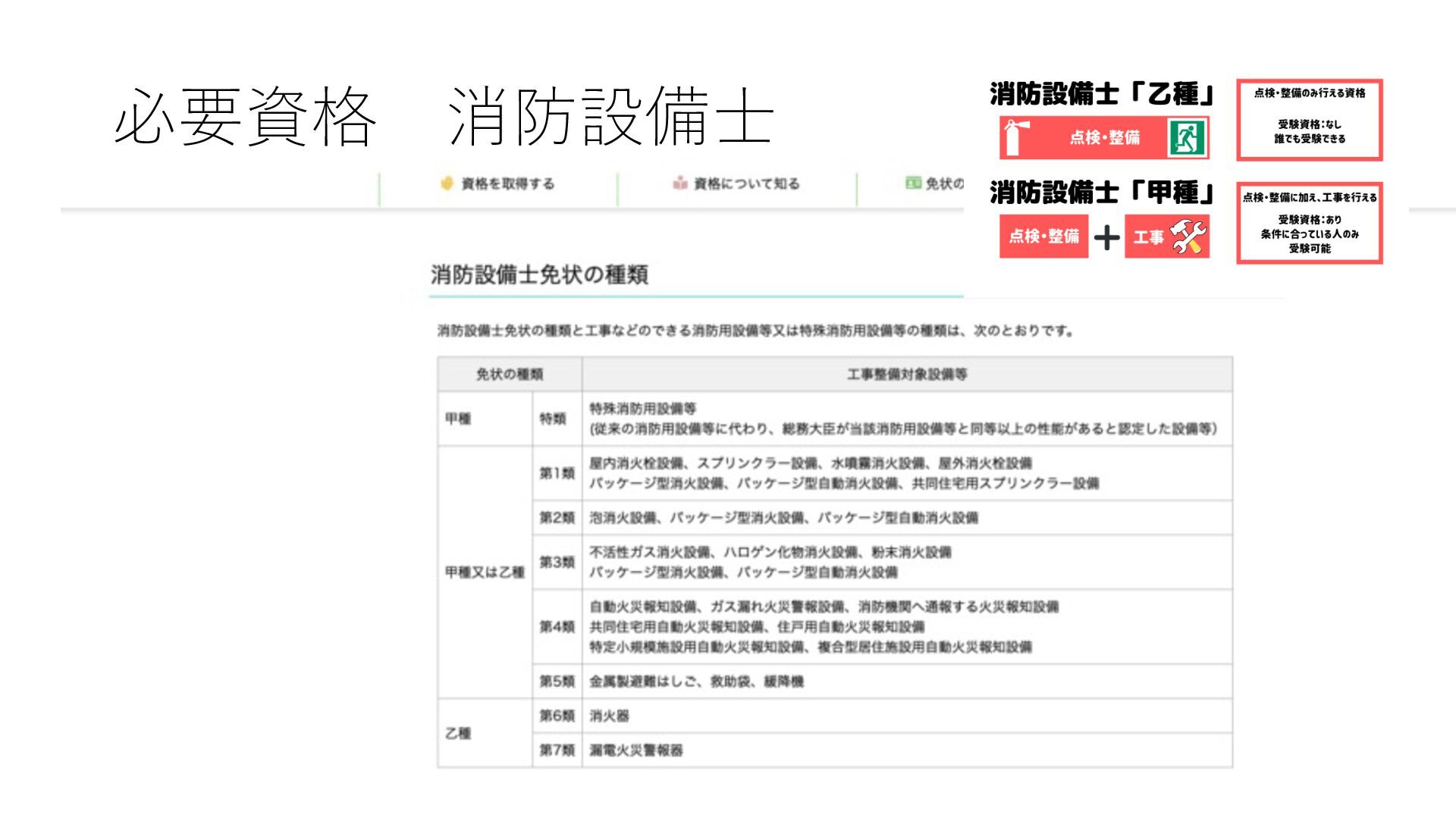Click the yellow icon beside 資格を取得する
This screenshot has height=819, width=1456.
[447, 184]
